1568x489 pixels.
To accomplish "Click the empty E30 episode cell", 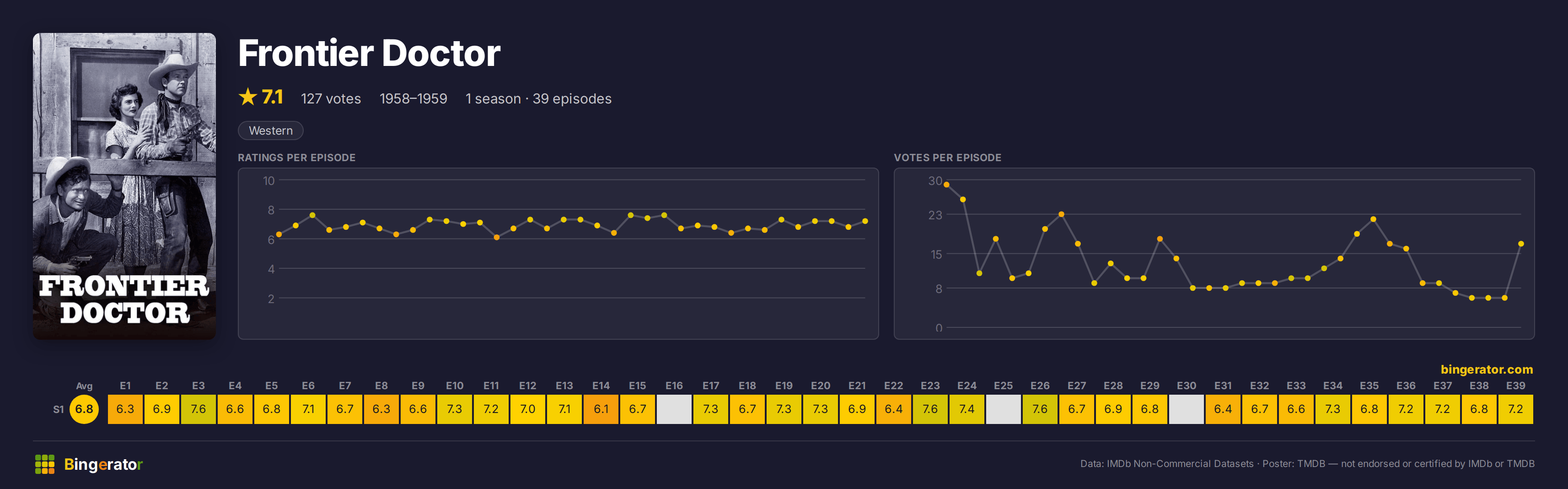I will 1187,408.
